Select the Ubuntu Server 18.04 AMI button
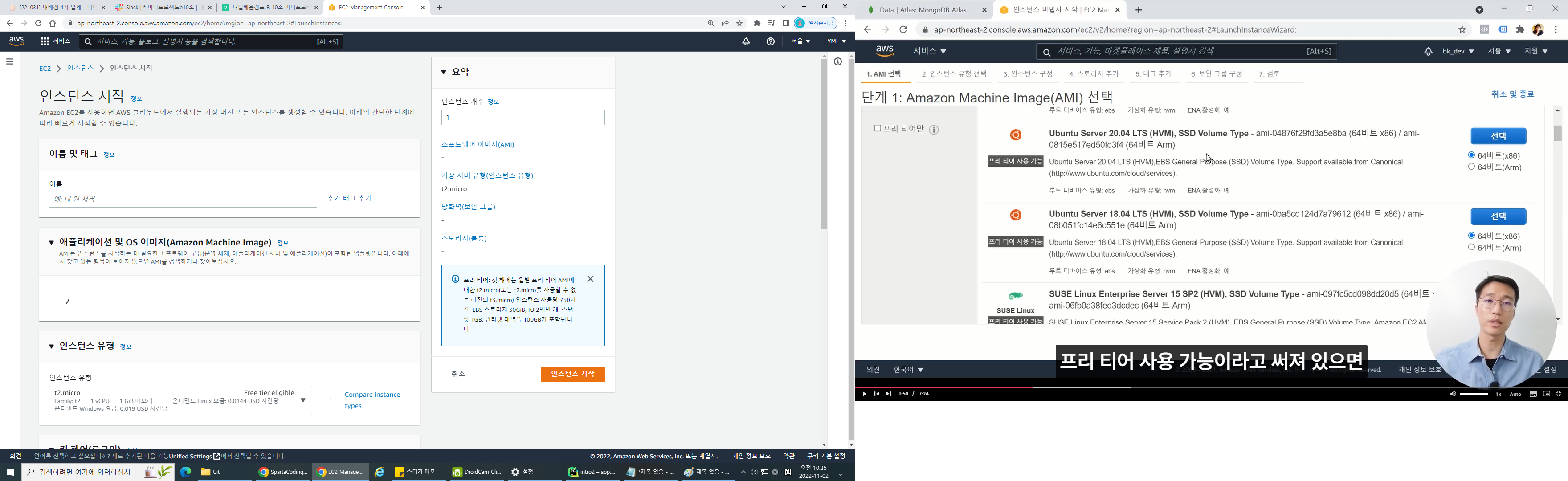Image resolution: width=1568 pixels, height=481 pixels. click(x=1498, y=217)
